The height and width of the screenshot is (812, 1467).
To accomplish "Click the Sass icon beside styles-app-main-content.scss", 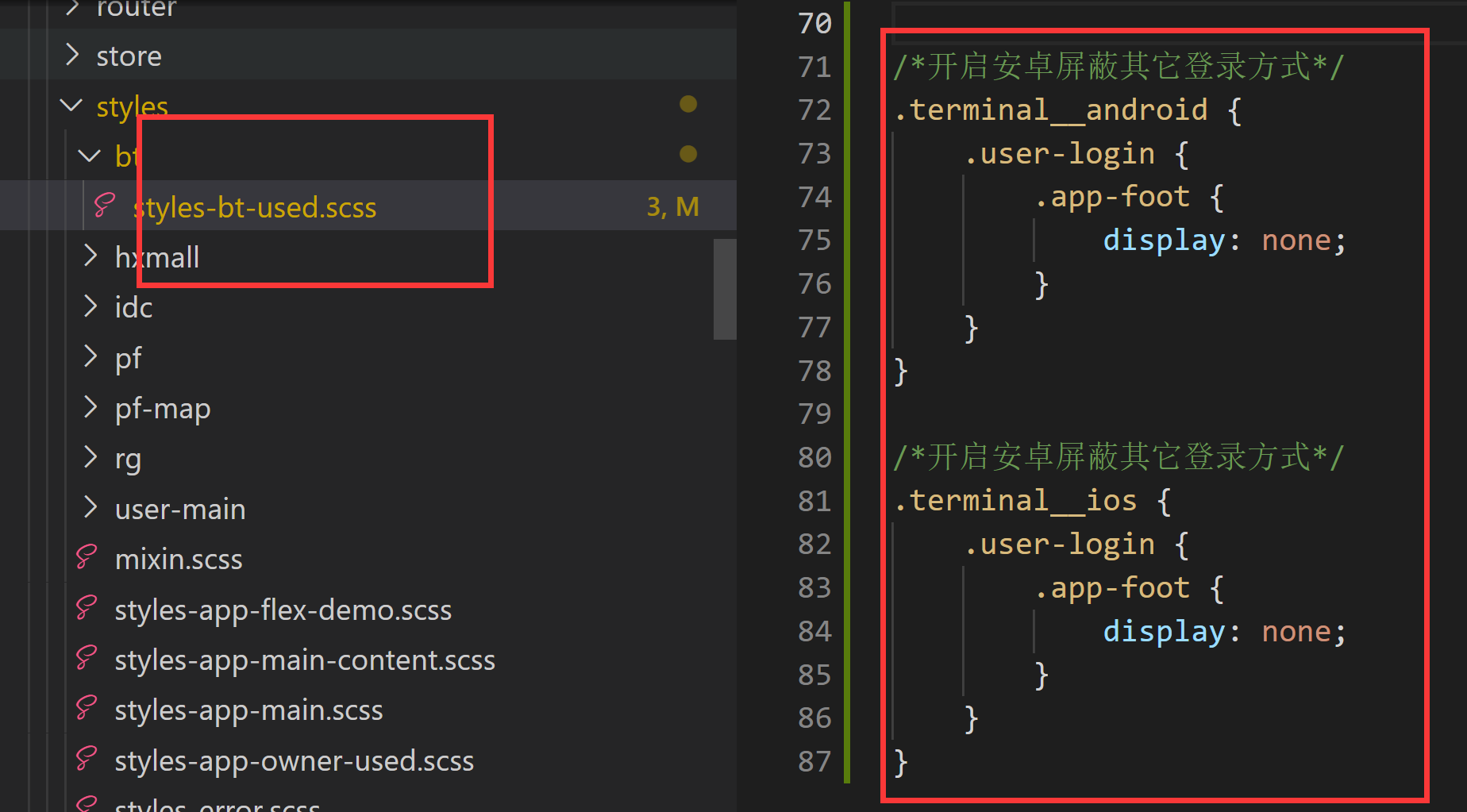I will click(x=87, y=659).
